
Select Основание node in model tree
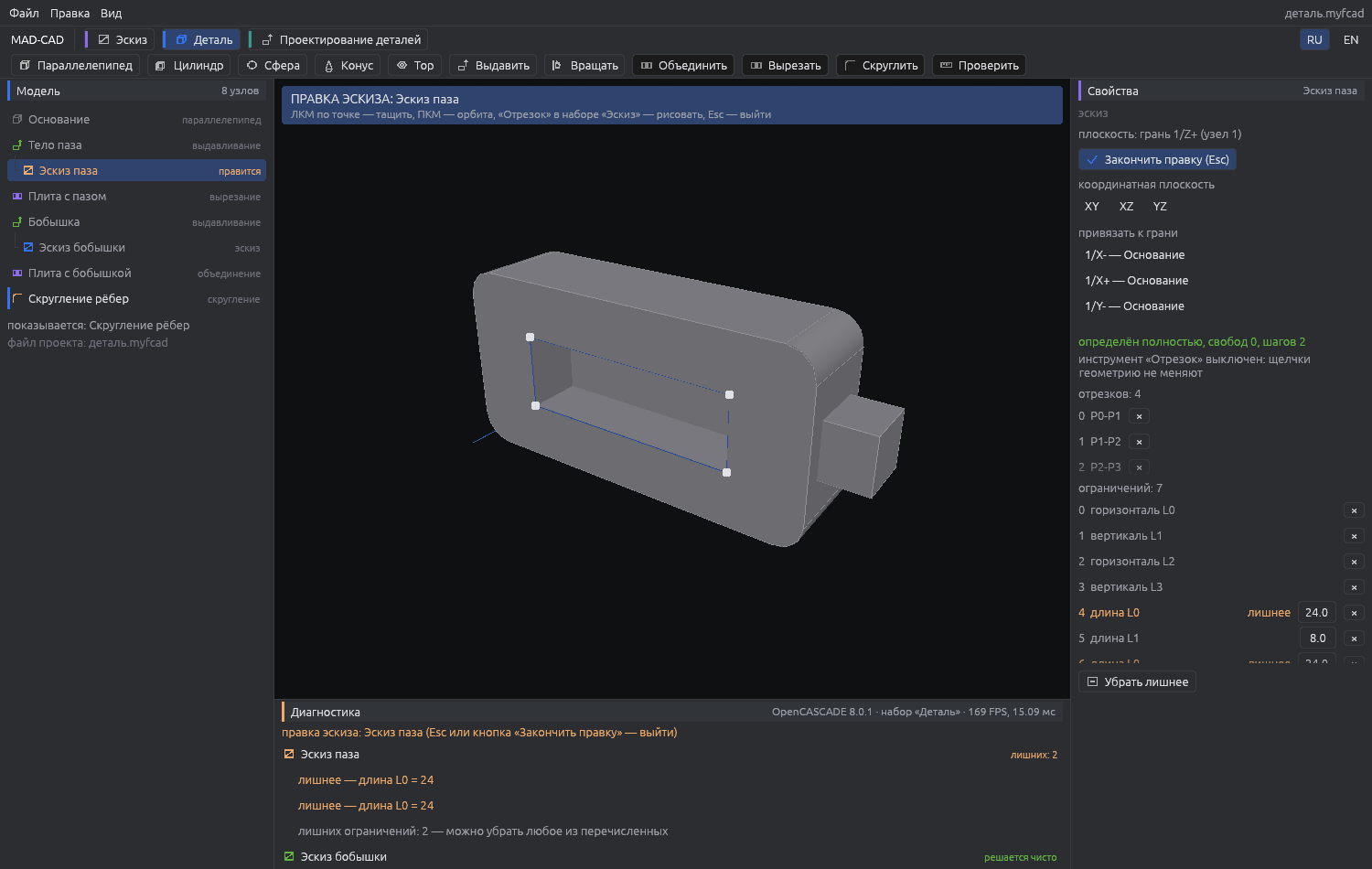[137, 120]
